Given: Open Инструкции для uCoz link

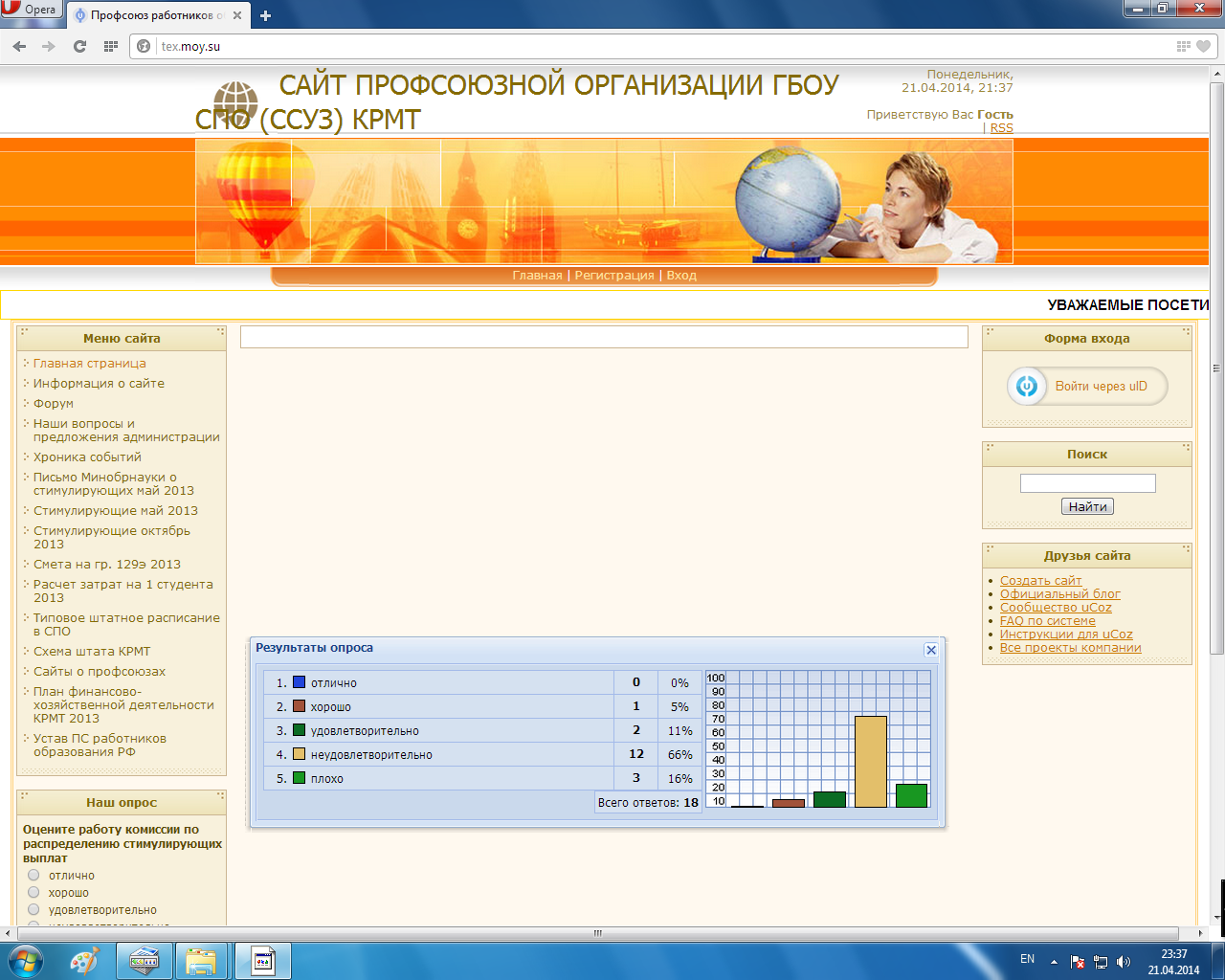Looking at the screenshot, I should click(x=1066, y=635).
